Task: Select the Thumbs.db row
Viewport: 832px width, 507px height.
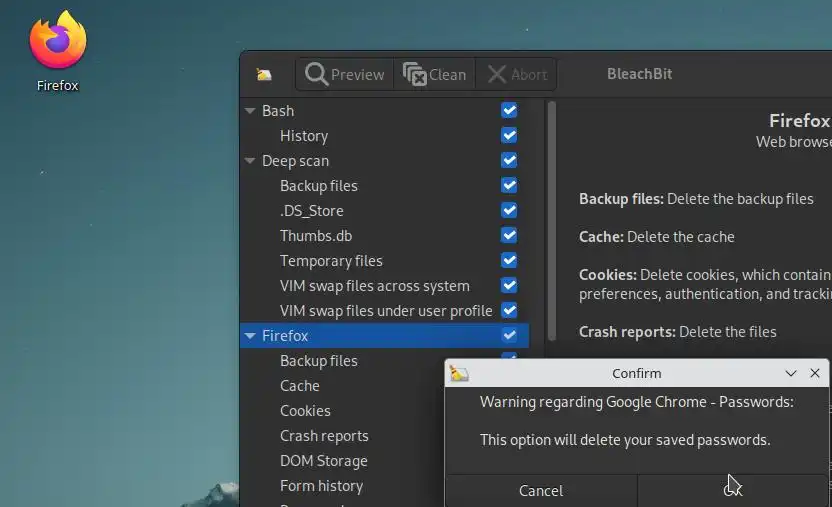Action: [384, 235]
